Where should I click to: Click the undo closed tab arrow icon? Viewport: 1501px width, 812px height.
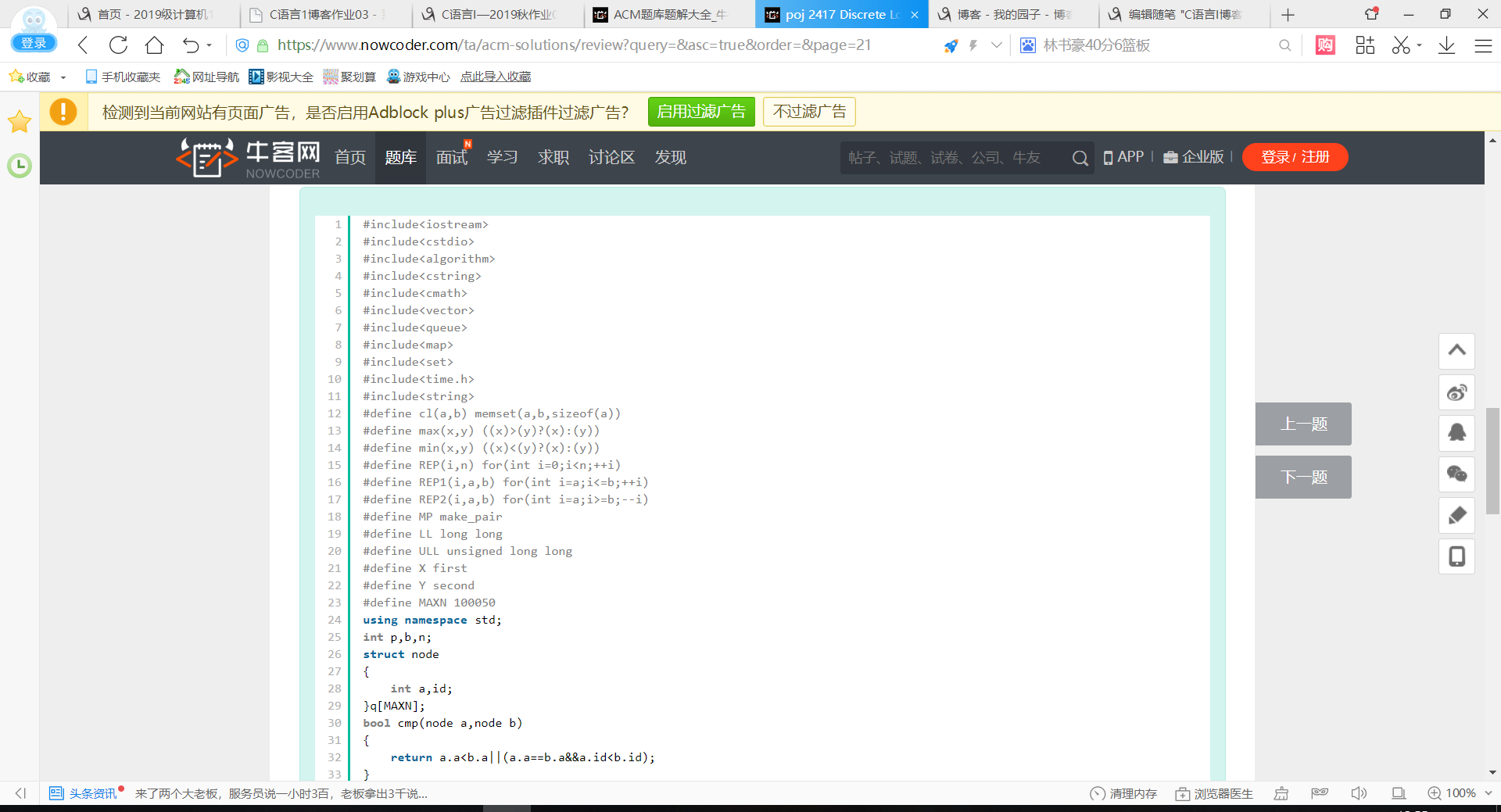pos(190,45)
